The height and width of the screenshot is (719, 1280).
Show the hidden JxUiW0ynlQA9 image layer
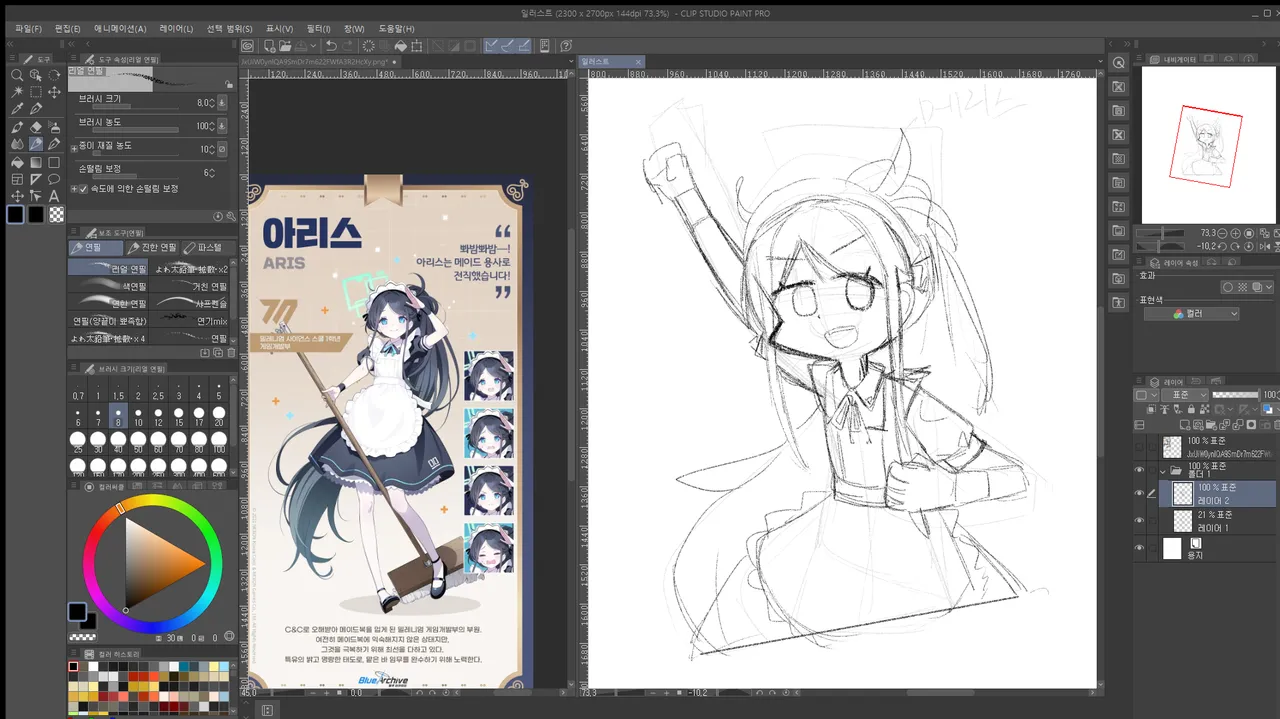click(x=1139, y=447)
